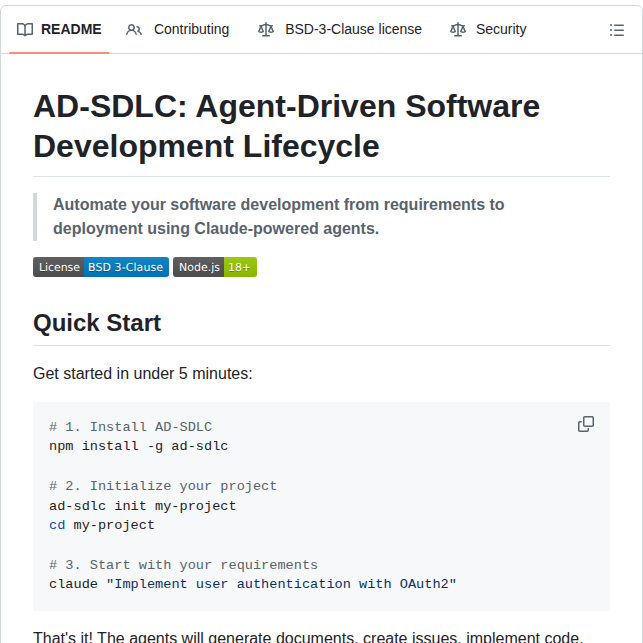
Task: Click the scale icon beside Security
Action: (x=458, y=30)
